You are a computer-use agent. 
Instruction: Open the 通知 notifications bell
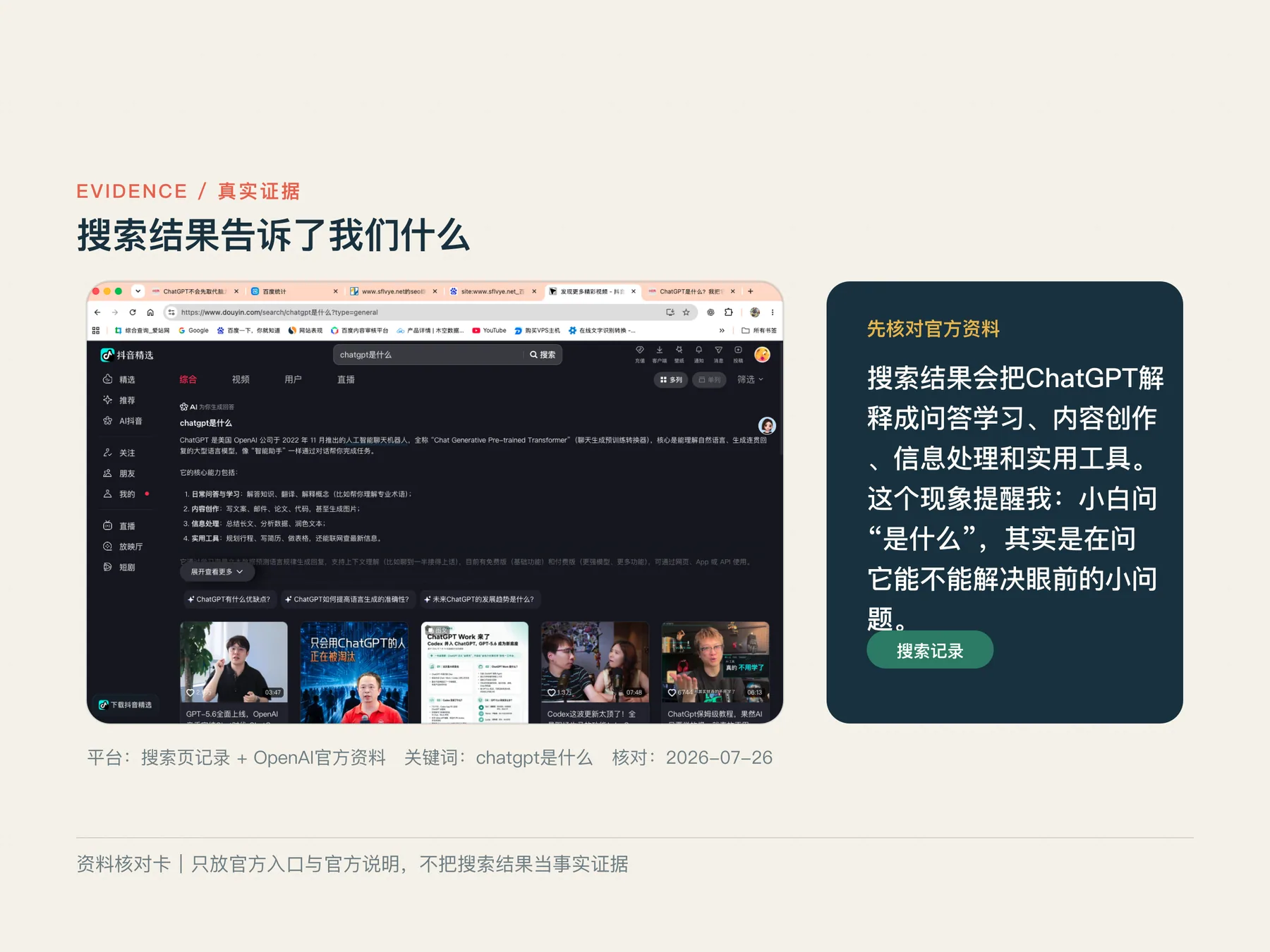tap(698, 354)
